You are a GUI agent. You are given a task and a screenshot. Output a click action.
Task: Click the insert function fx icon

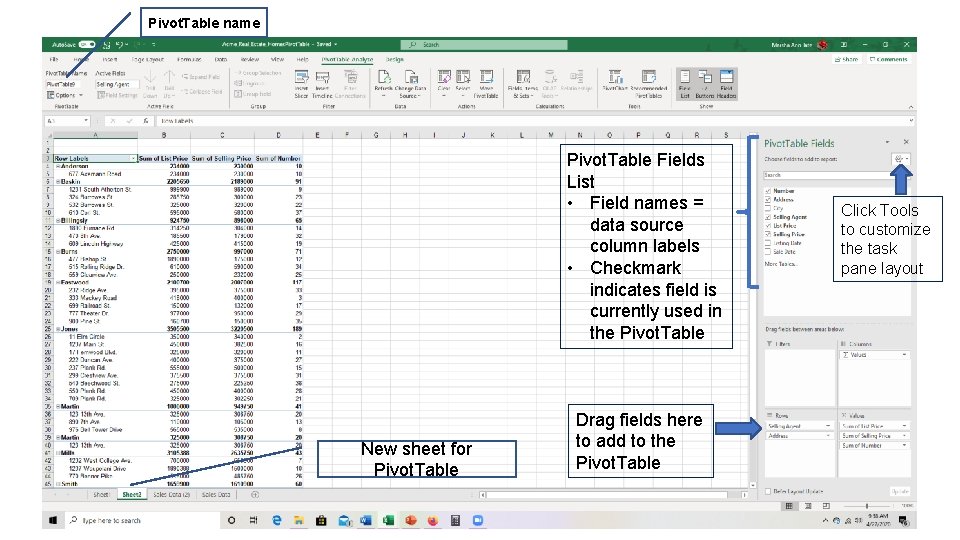[x=146, y=121]
